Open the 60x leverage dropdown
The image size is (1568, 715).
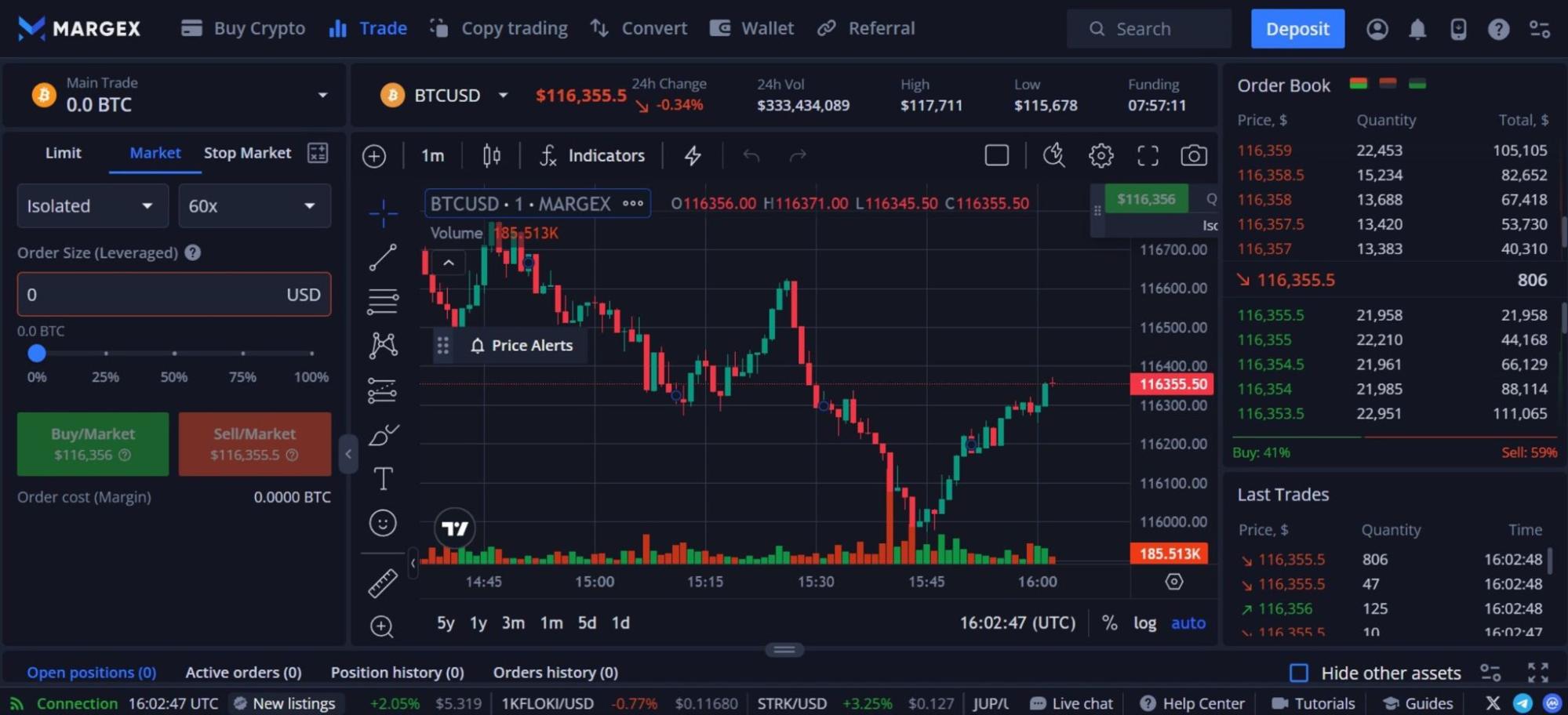click(x=254, y=206)
